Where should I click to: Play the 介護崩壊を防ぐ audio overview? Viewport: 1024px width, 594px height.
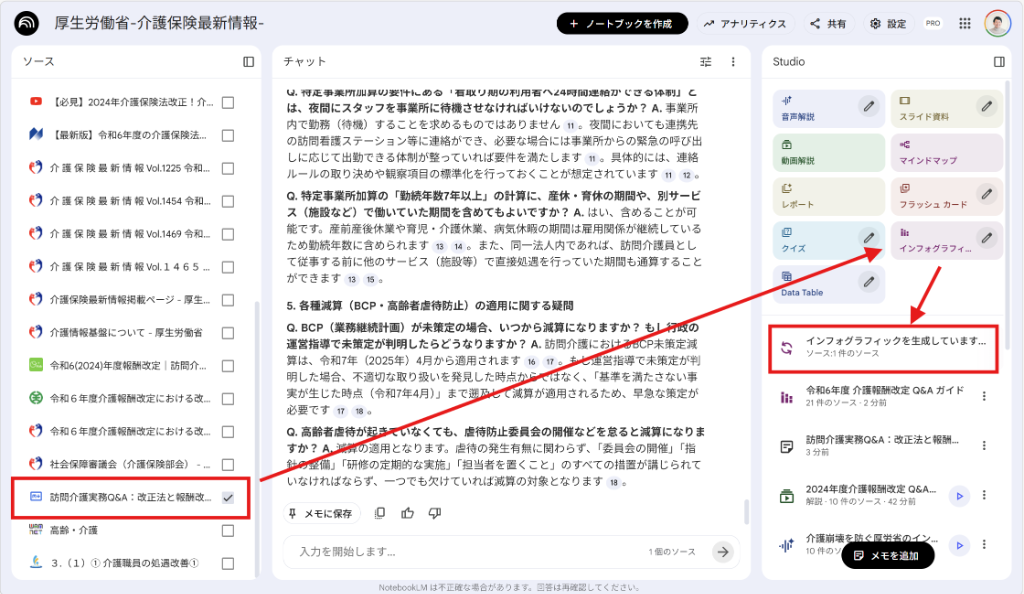tap(959, 545)
